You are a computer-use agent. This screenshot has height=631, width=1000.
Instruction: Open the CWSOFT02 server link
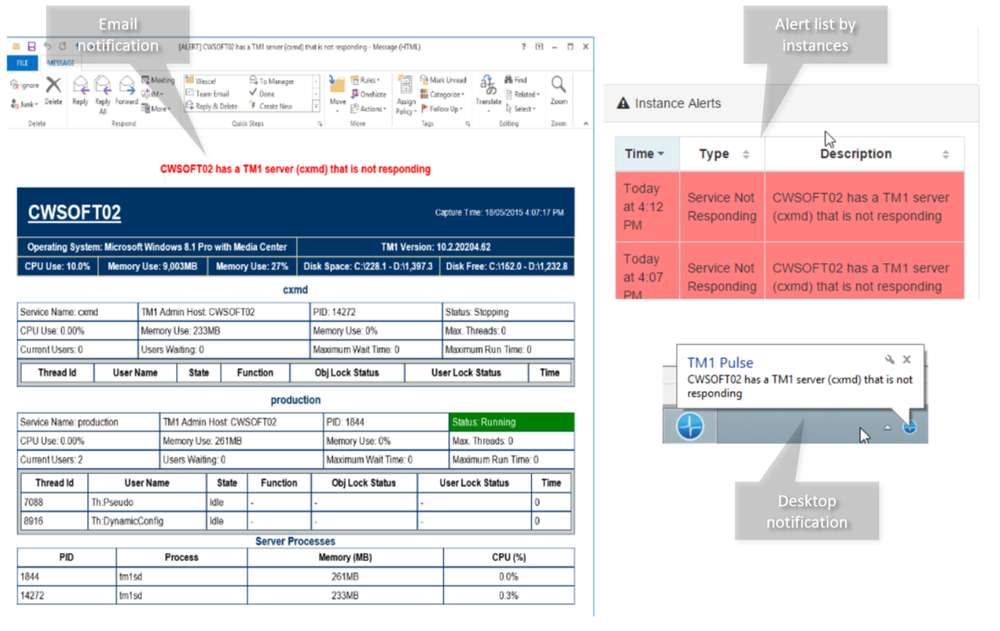[74, 212]
